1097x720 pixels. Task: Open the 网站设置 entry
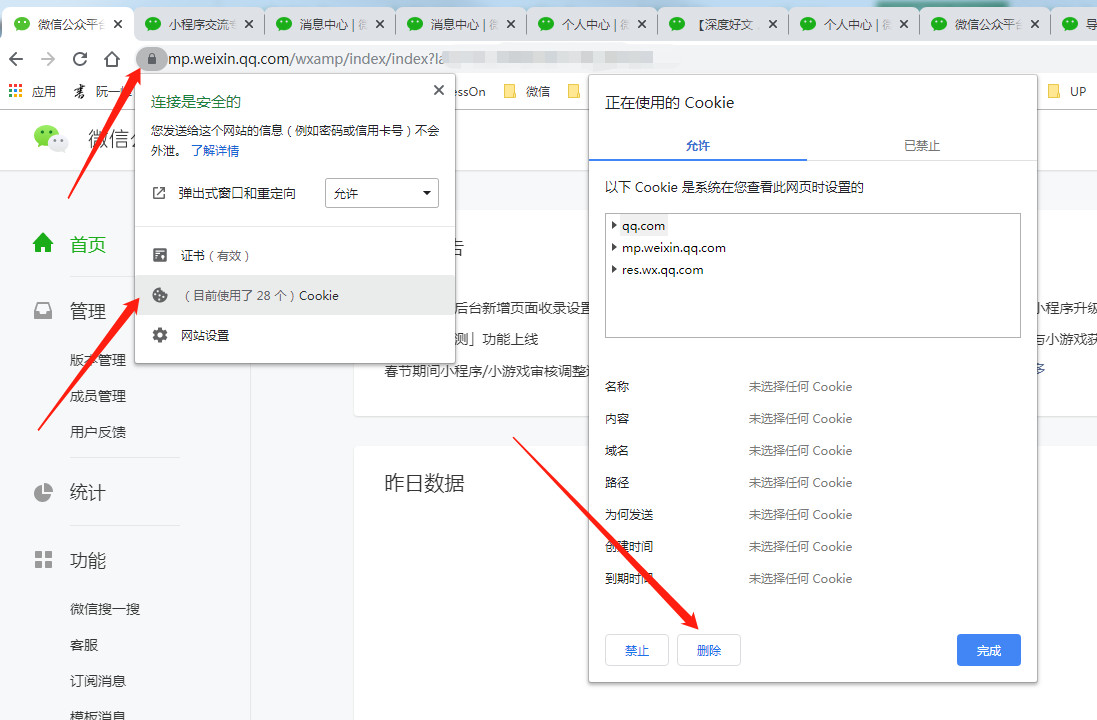coord(295,335)
